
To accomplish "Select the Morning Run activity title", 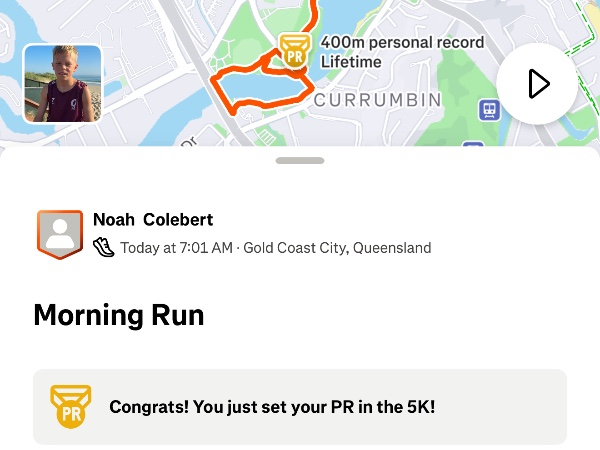I will tap(119, 315).
